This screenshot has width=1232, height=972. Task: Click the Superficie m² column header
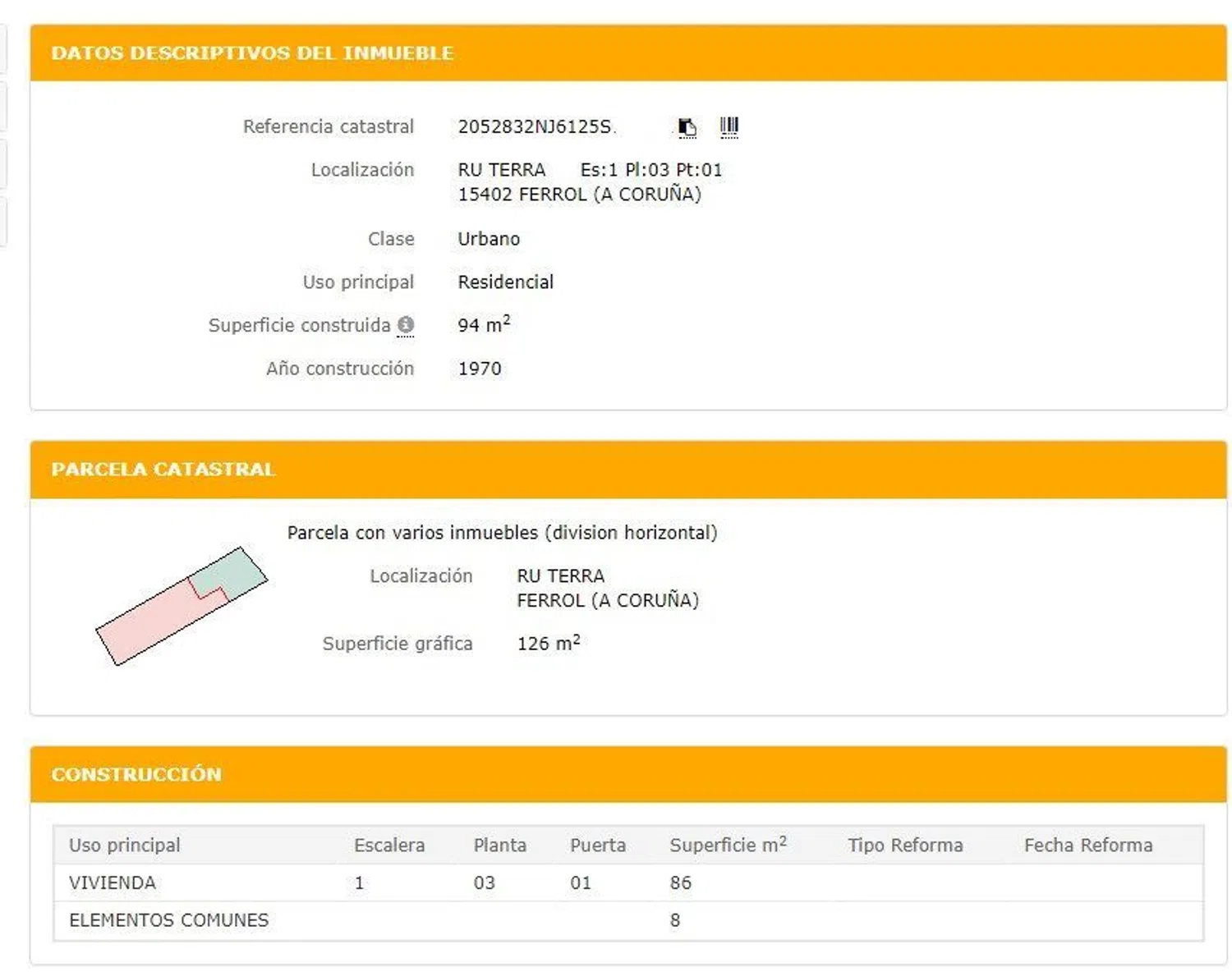pyautogui.click(x=728, y=845)
